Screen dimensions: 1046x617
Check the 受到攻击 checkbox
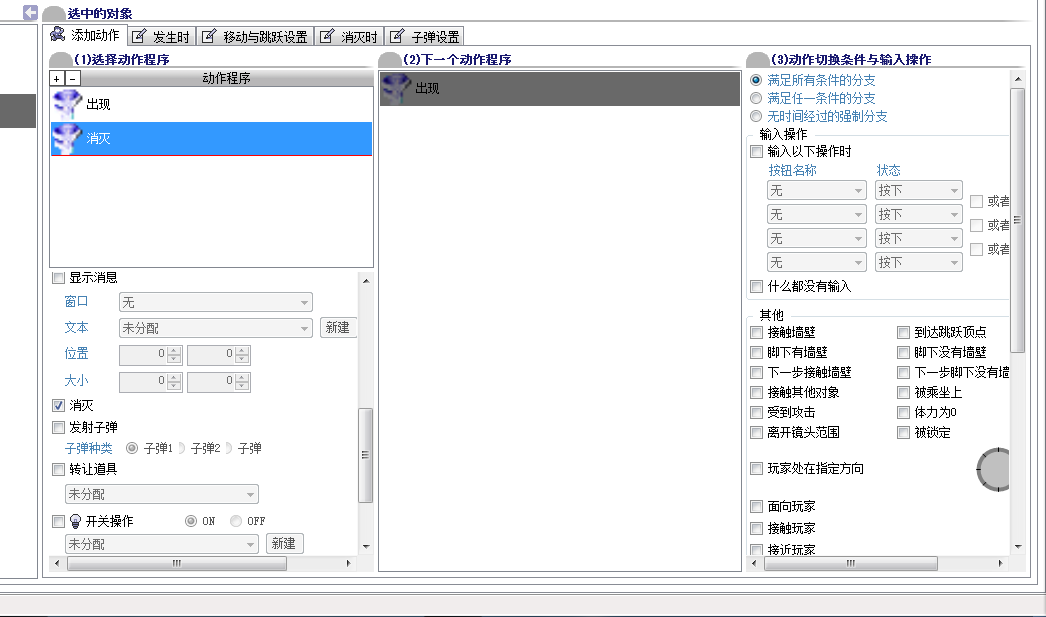[756, 412]
